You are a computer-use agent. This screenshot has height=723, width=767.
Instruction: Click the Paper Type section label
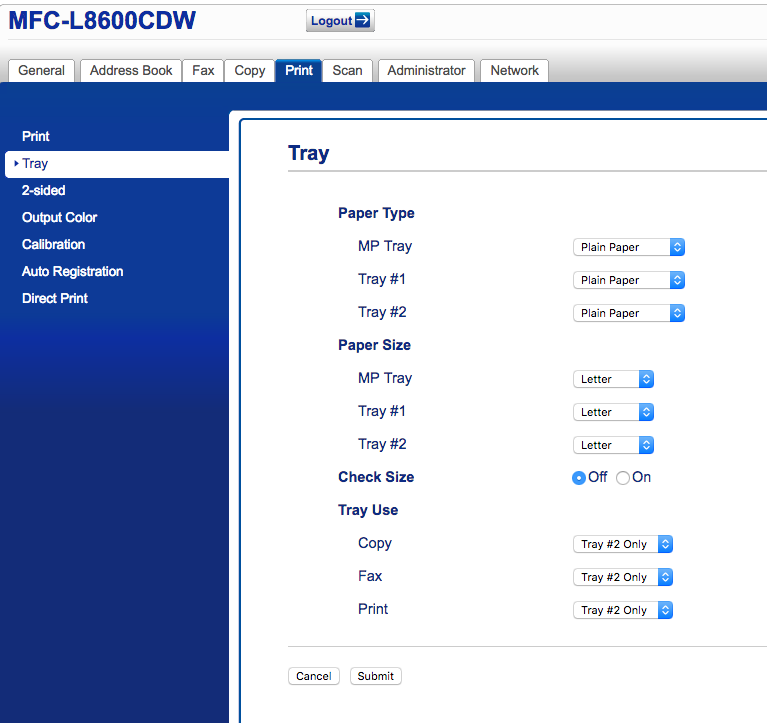(376, 213)
